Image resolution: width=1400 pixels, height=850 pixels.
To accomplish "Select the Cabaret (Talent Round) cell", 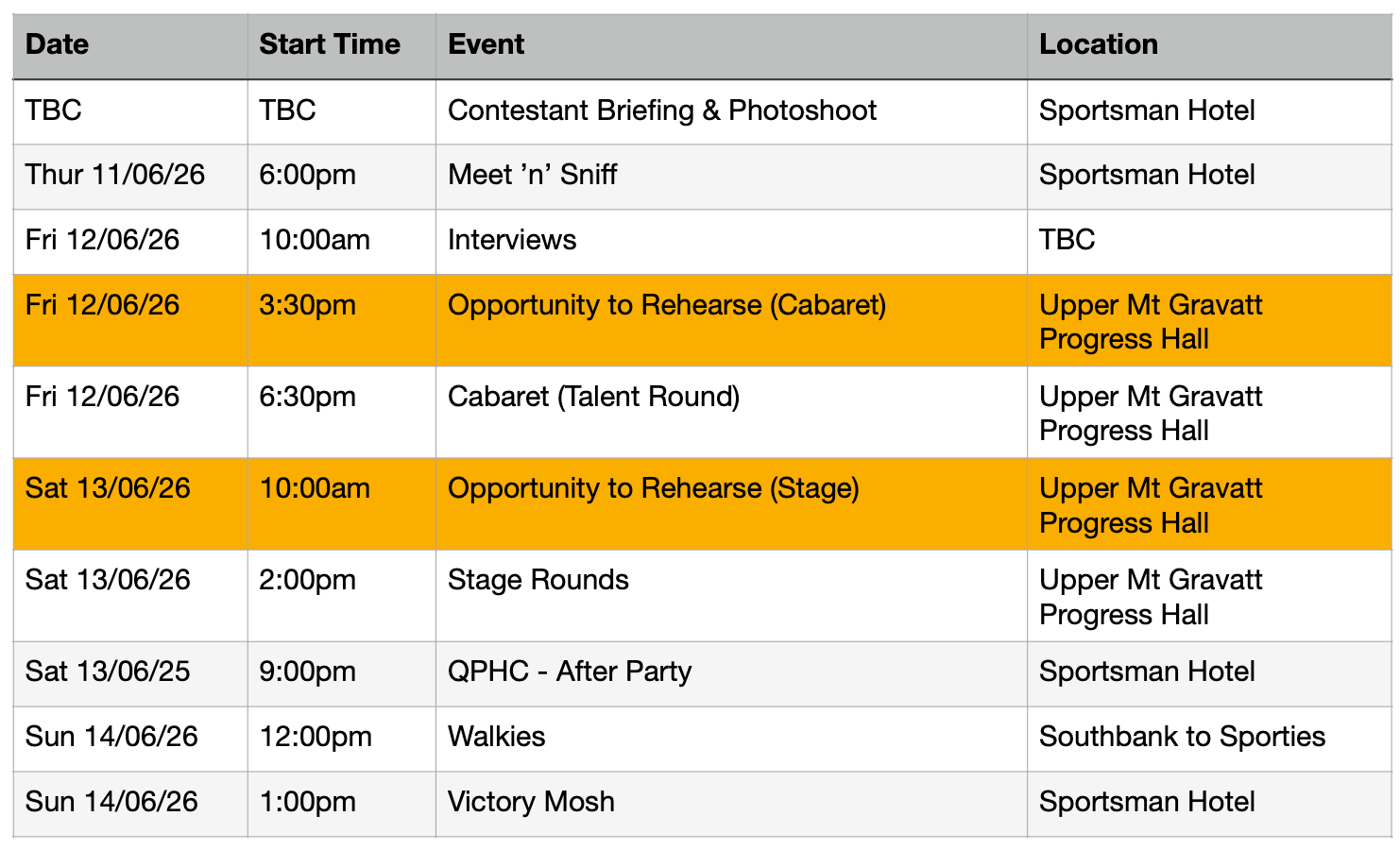I will pos(731,412).
